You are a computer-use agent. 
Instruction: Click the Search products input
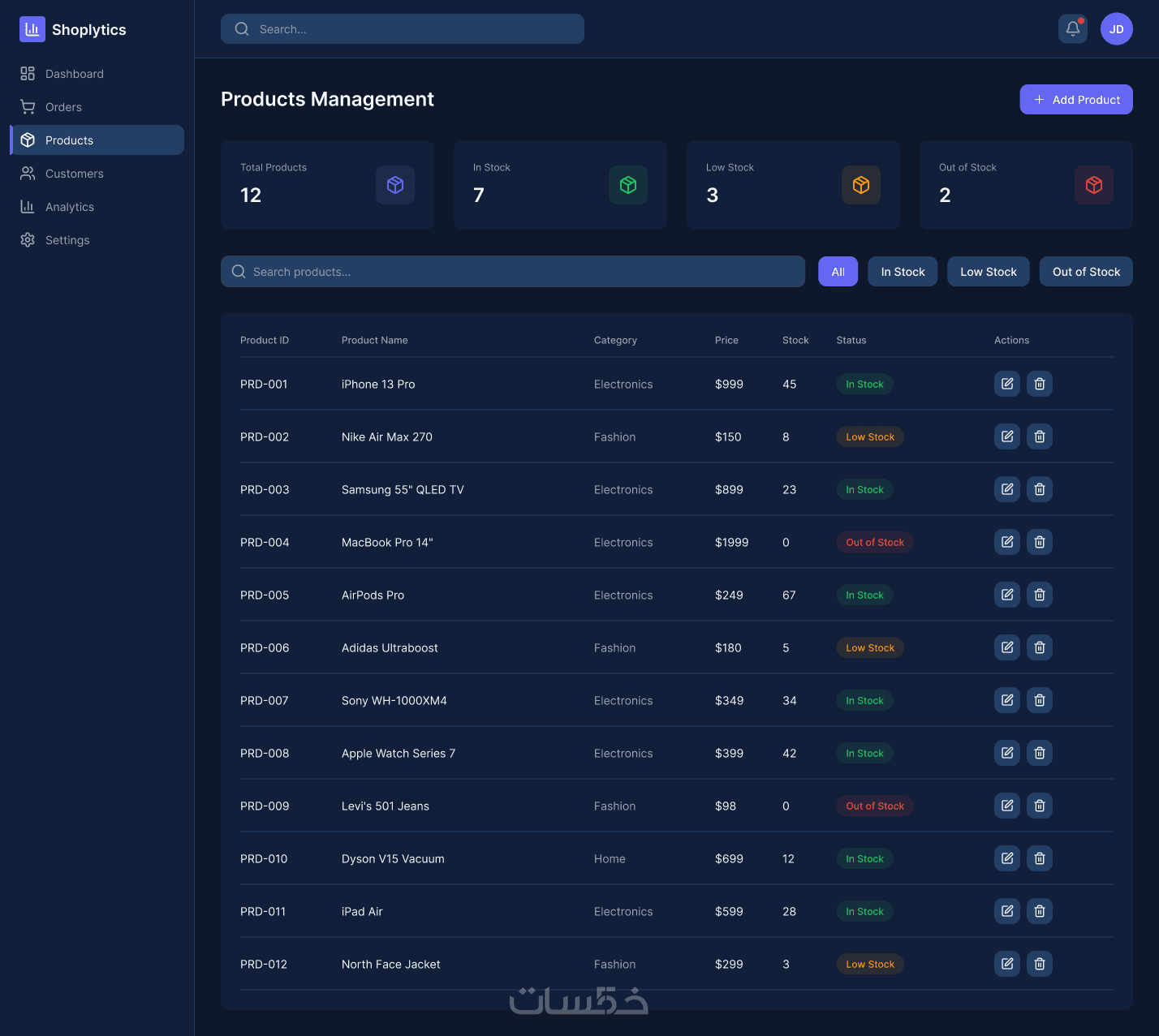coord(513,272)
